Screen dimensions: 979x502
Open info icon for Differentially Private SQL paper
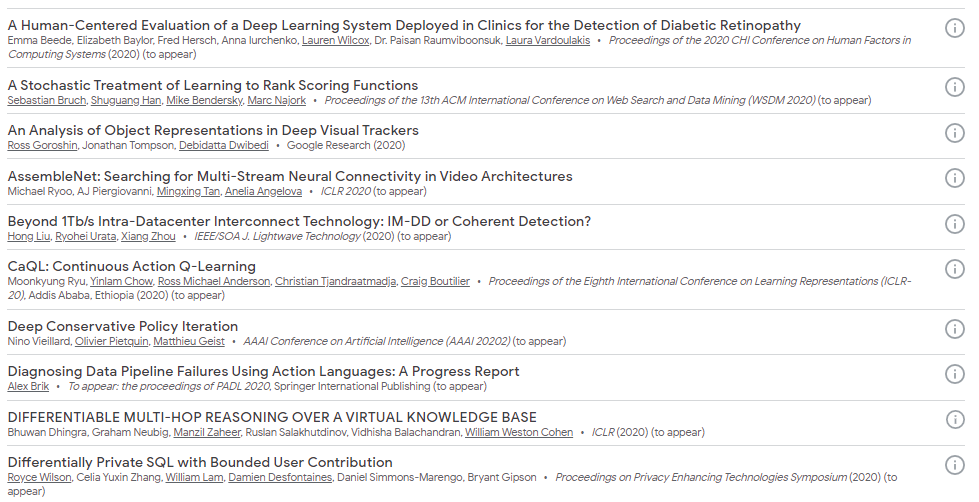[954, 464]
